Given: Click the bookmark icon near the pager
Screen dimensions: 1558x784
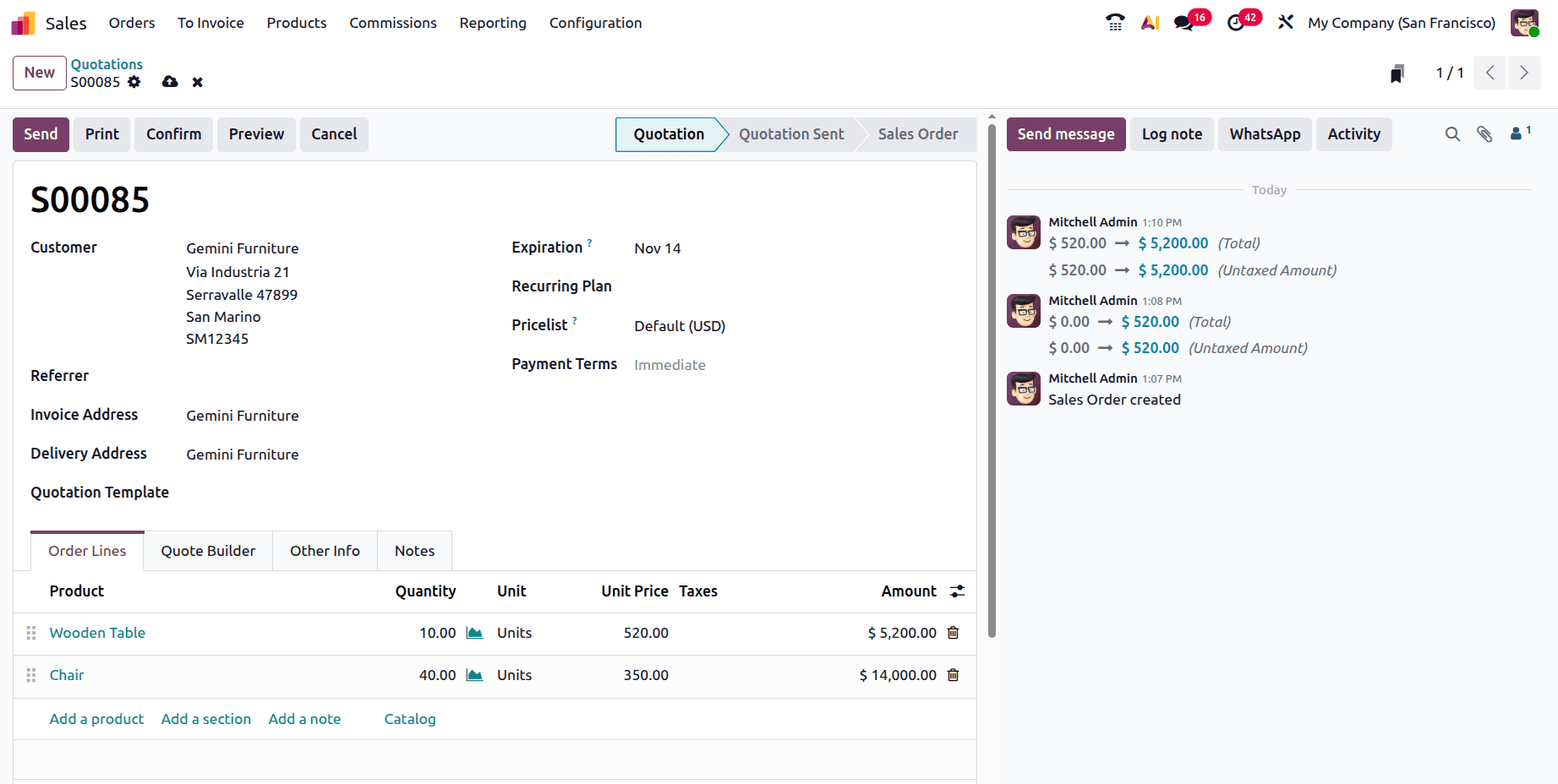Looking at the screenshot, I should point(1397,73).
